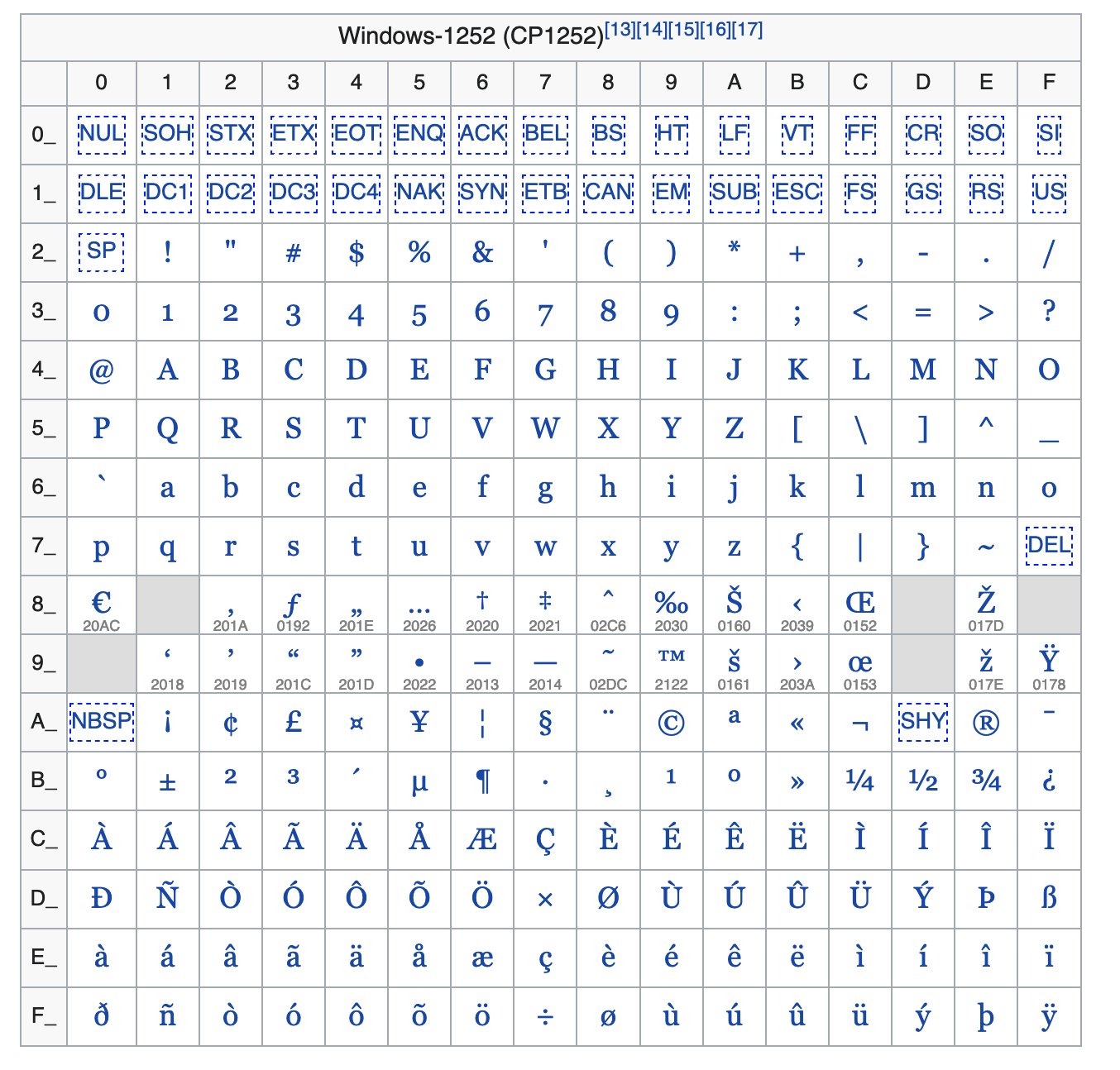Click the ampersand & character
Viewport: 1120px width, 1070px height.
(x=482, y=252)
